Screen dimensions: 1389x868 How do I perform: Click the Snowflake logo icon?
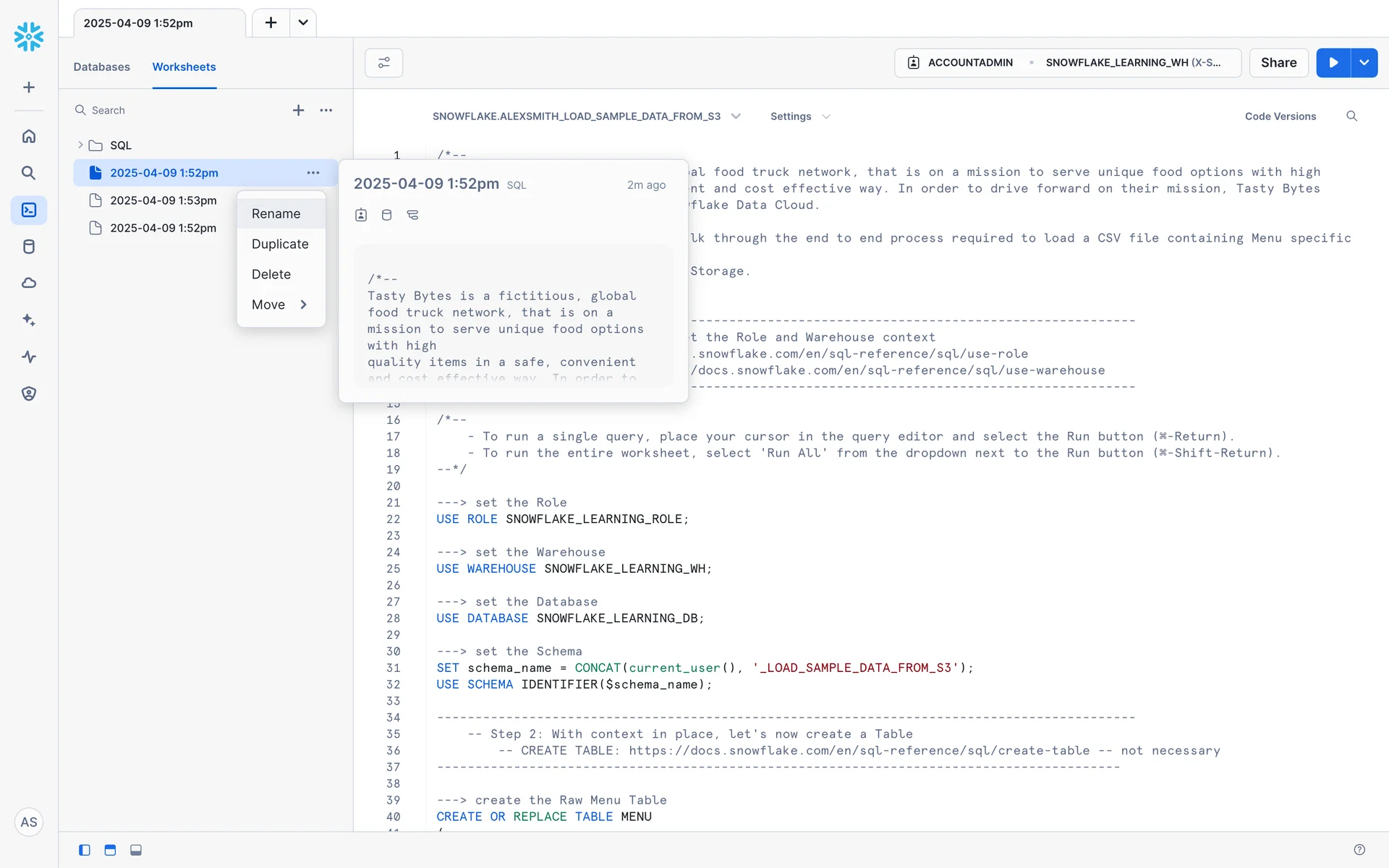pyautogui.click(x=29, y=36)
